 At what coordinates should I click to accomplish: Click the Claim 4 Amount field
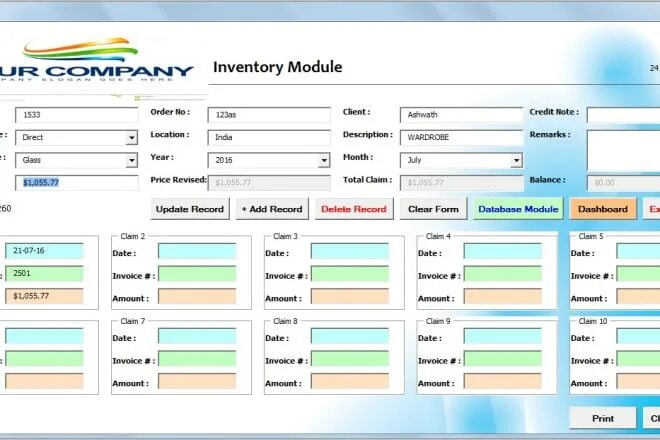[x=503, y=296]
